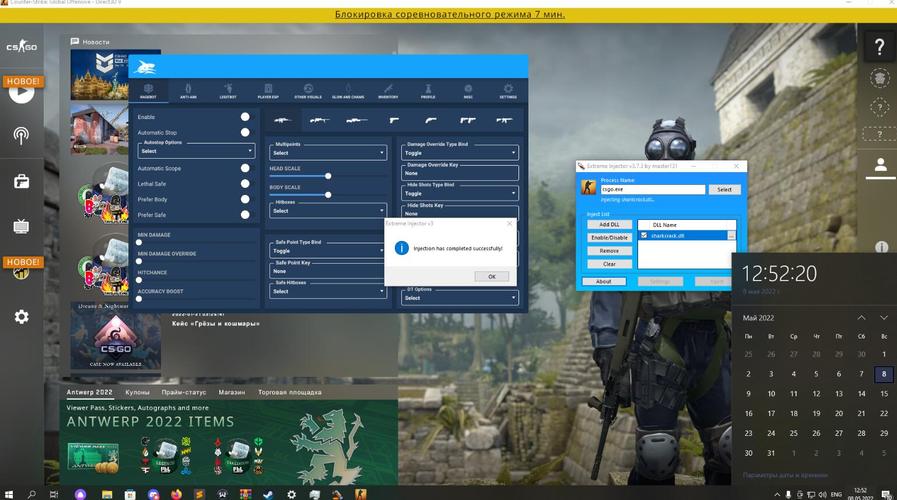Open the LEGITBOT tab icon
The image size is (897, 500).
pos(228,88)
